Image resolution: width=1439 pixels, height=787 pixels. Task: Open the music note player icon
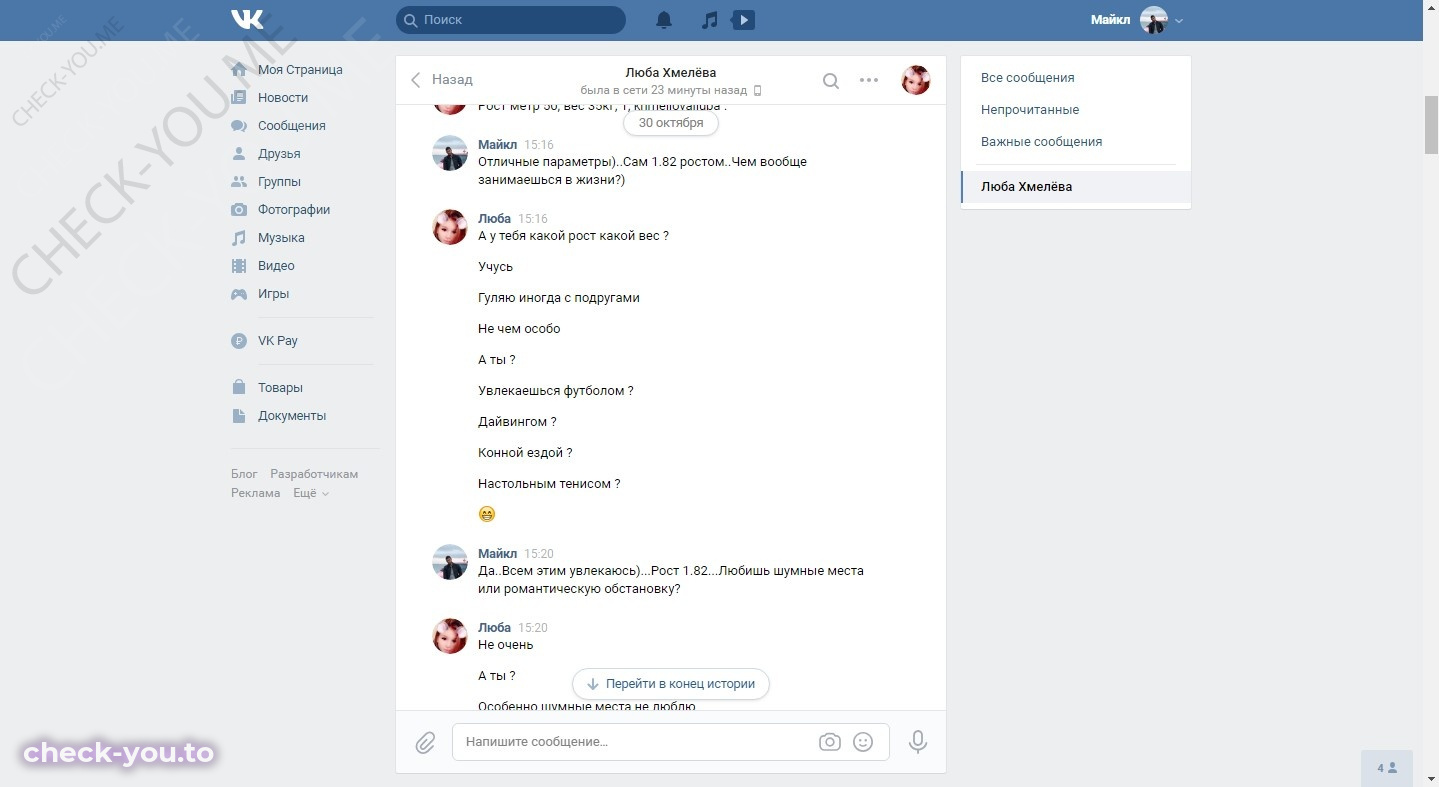(x=709, y=20)
